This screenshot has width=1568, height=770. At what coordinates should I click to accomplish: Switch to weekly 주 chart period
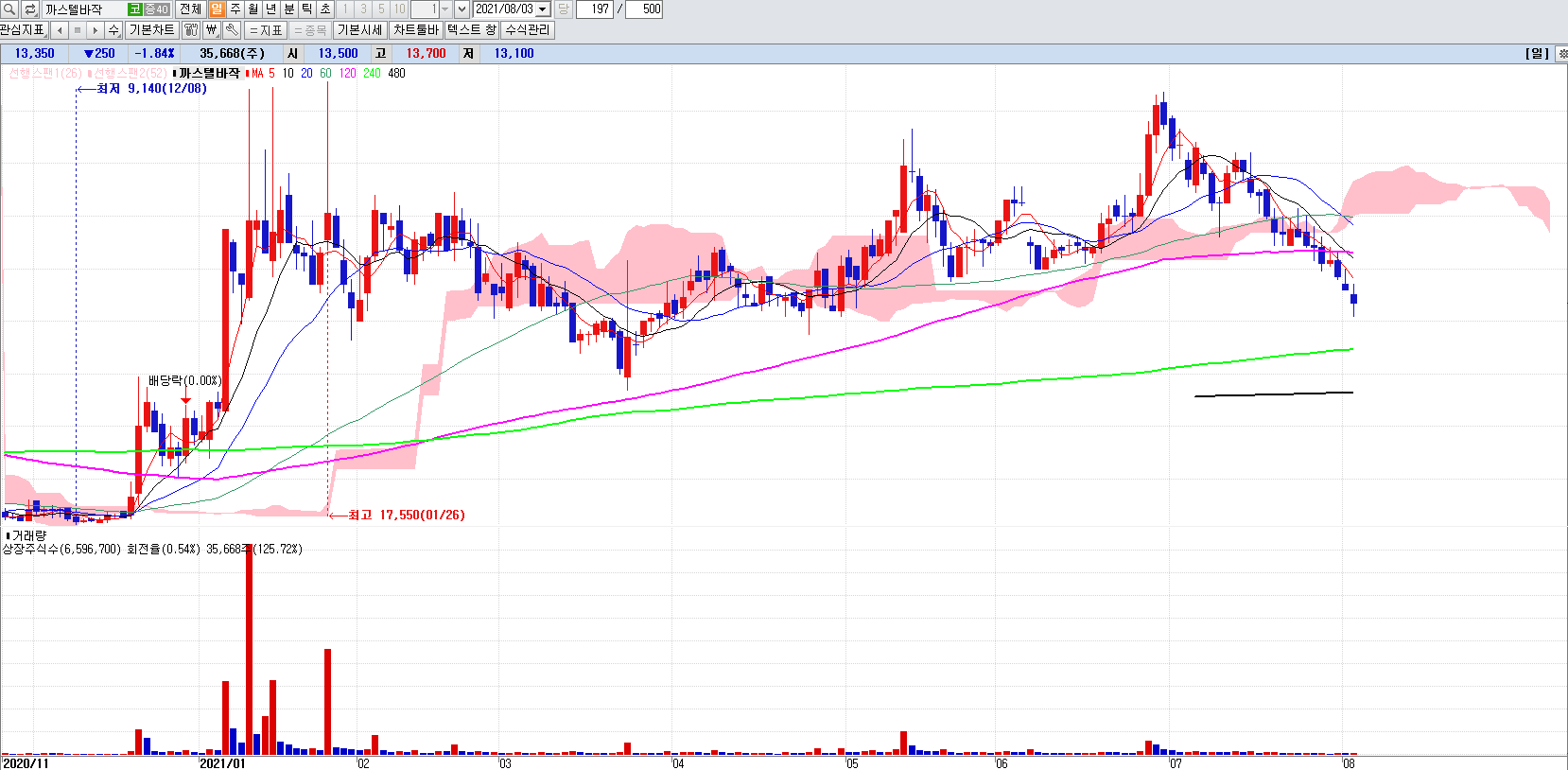point(235,9)
